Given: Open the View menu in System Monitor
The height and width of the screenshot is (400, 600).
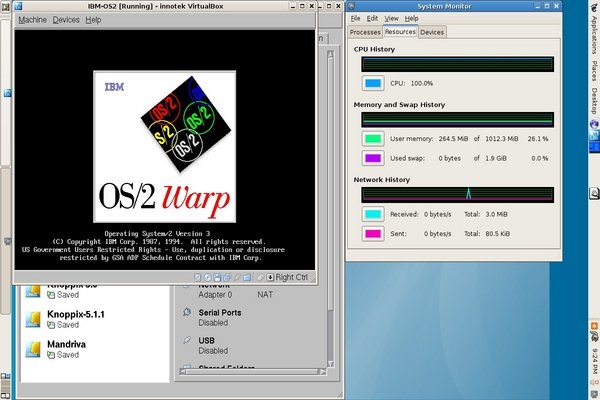Looking at the screenshot, I should click(x=391, y=18).
